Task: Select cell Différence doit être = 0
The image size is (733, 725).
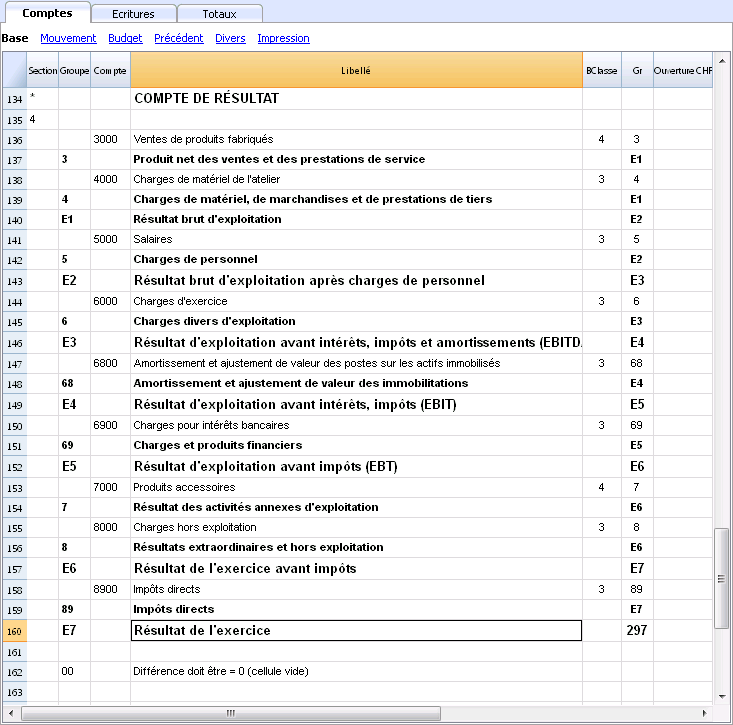Action: pyautogui.click(x=356, y=672)
